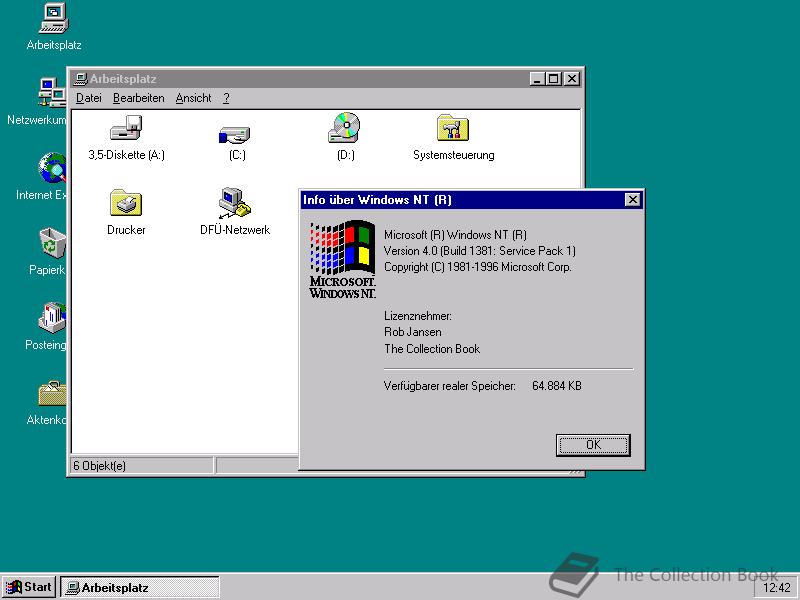Screen dimensions: 800x600
Task: Open the Systemsteuerung folder icon
Action: 453,127
